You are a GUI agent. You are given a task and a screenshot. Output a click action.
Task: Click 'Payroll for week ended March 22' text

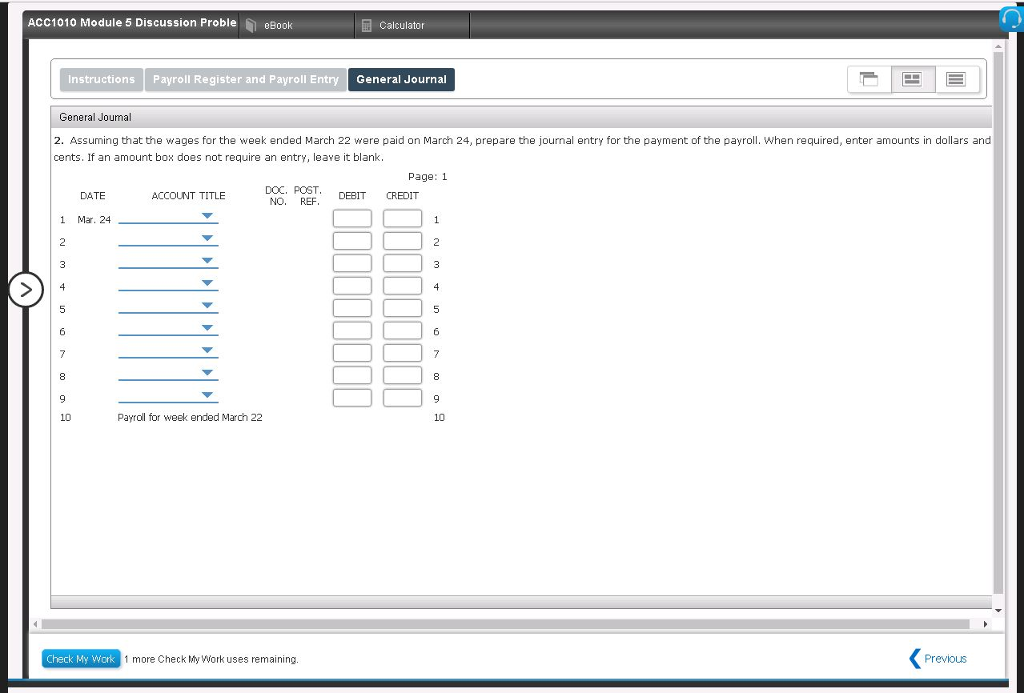pyautogui.click(x=190, y=417)
